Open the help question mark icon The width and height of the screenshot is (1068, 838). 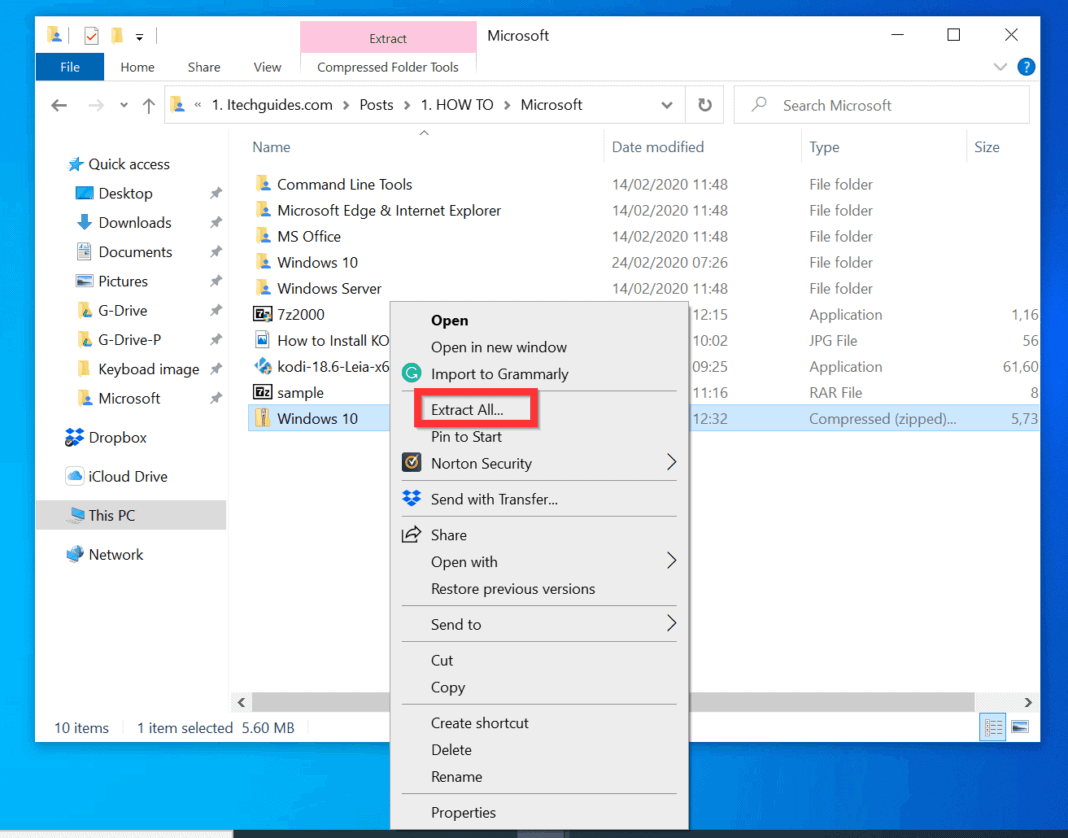tap(1026, 67)
